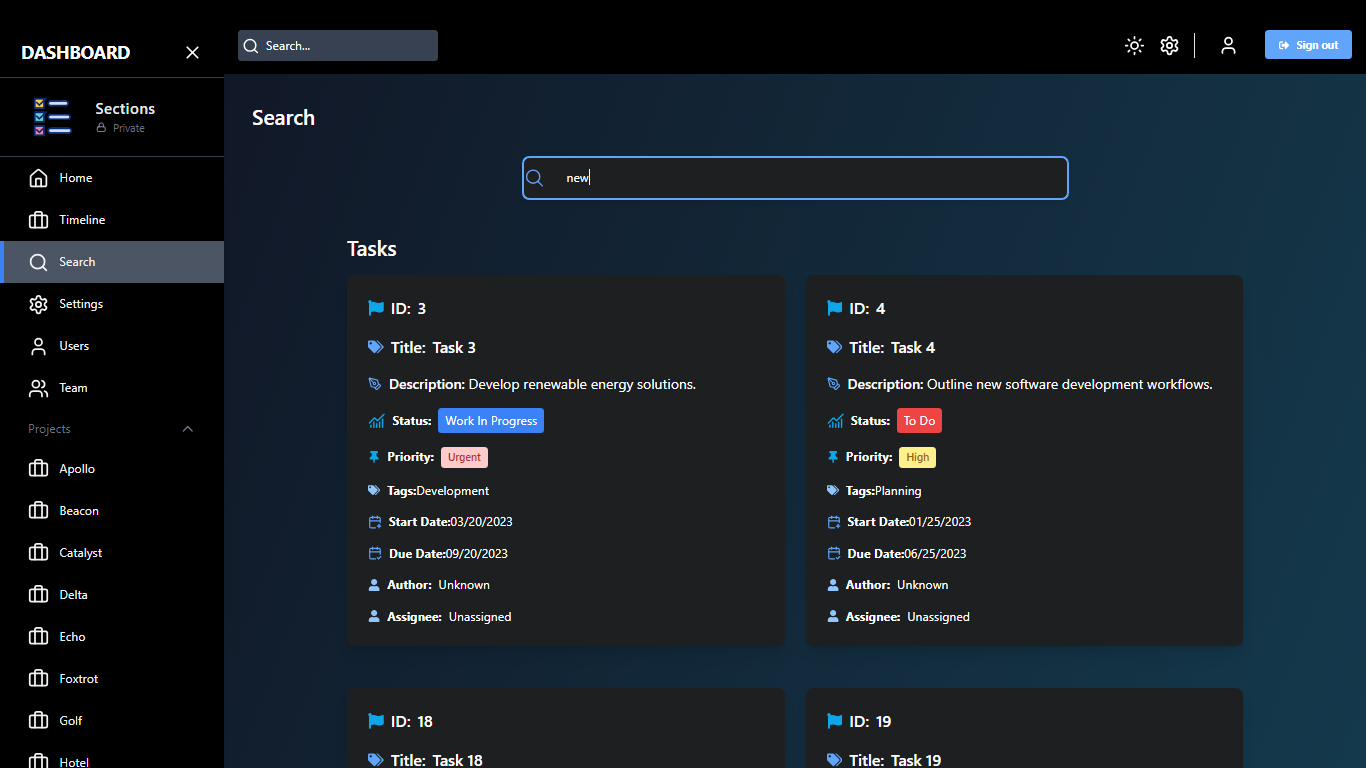Open the Beacon project

click(112, 511)
